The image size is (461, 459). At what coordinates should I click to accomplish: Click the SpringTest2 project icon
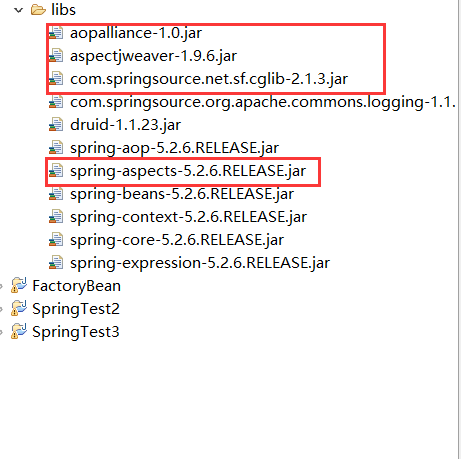(x=19, y=309)
